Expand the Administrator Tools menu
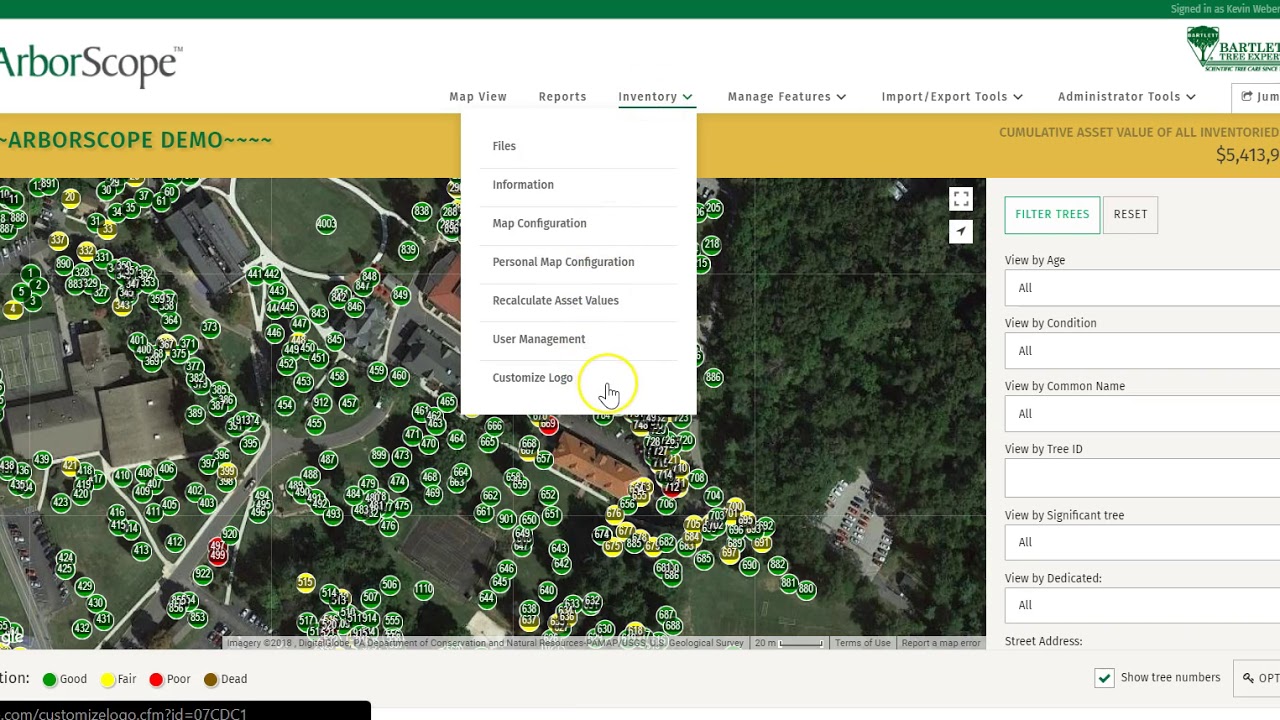Image resolution: width=1280 pixels, height=720 pixels. pos(1127,97)
